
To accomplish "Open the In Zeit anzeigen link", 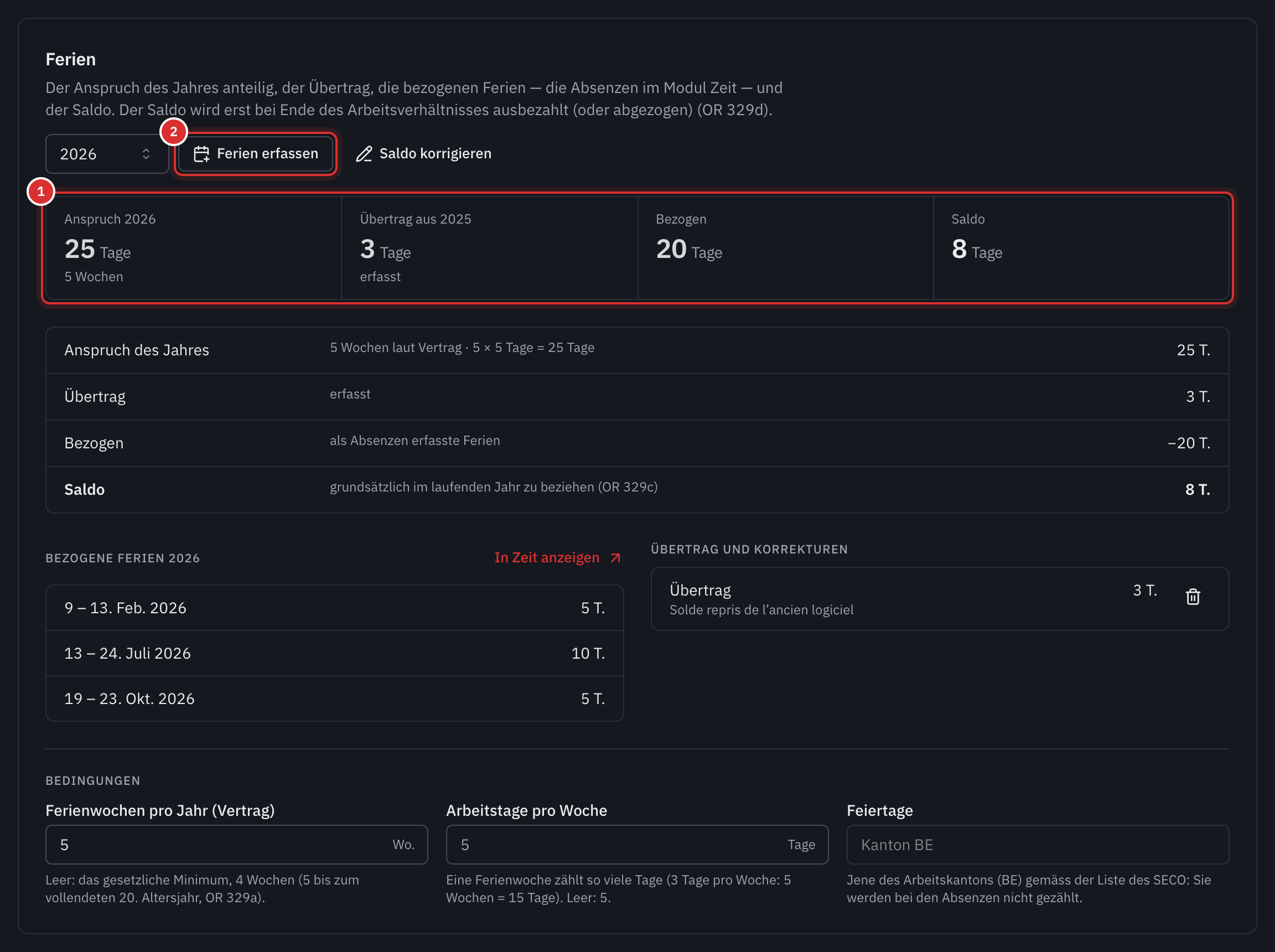I will click(x=558, y=557).
